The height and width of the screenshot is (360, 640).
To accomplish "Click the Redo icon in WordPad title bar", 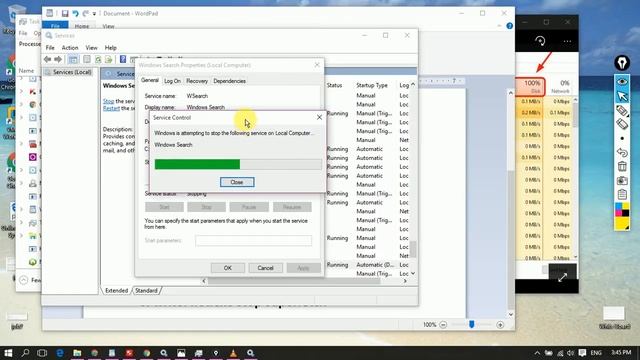I will [85, 13].
